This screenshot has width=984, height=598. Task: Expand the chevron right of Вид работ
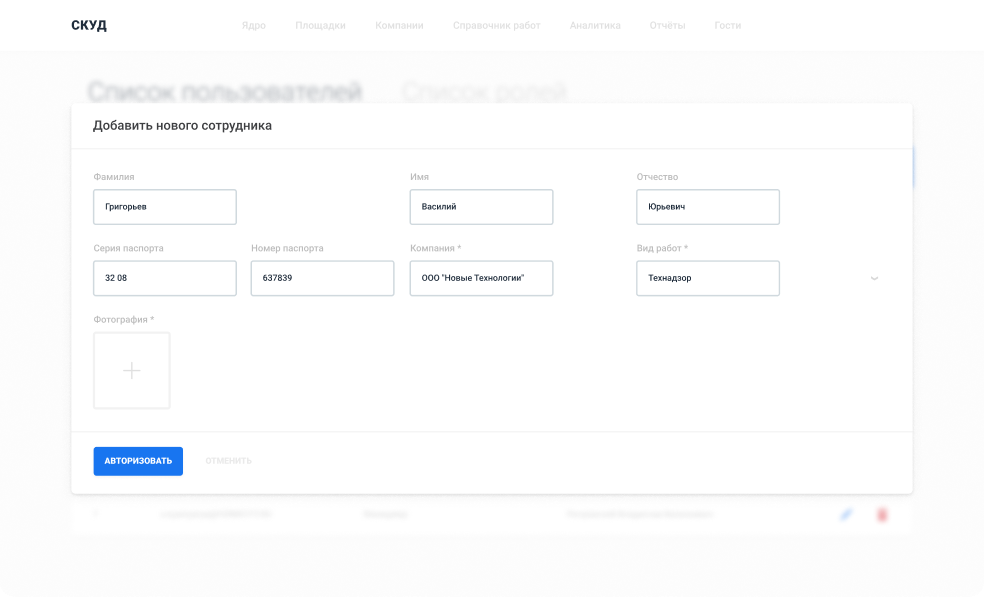pos(874,278)
